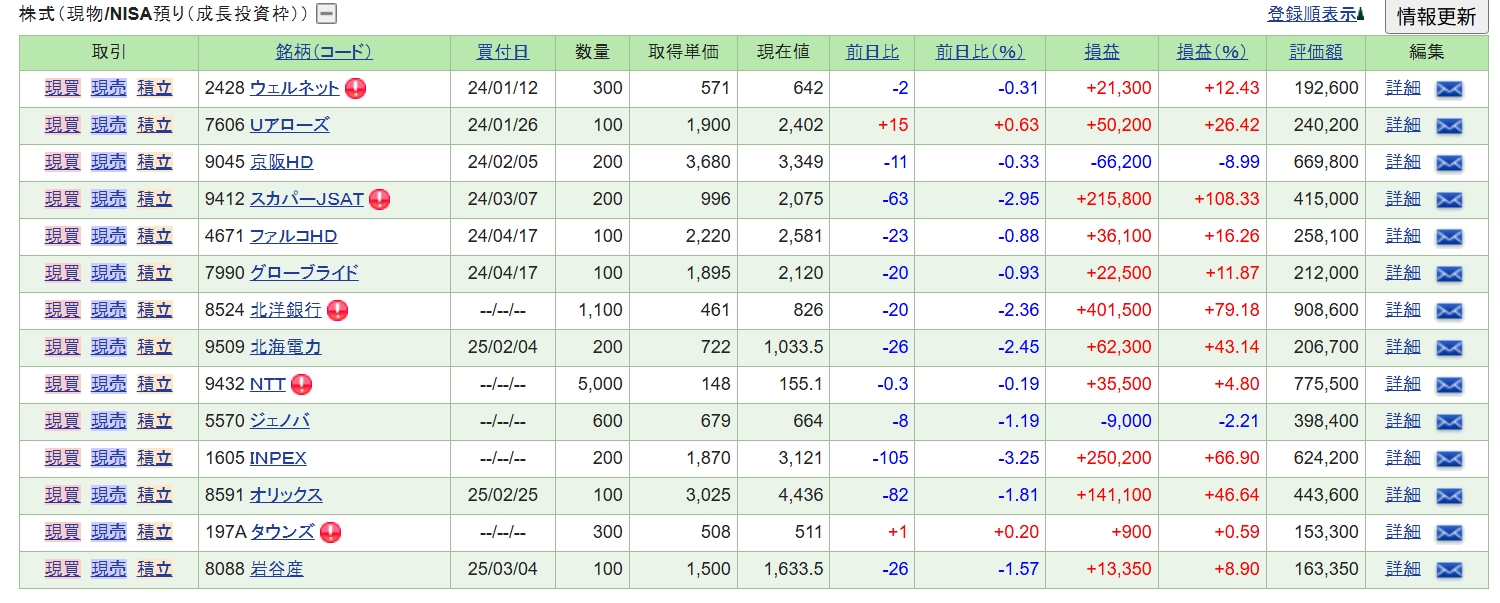Click 現売 for オリックス
The height and width of the screenshot is (603, 1500).
pos(109,495)
